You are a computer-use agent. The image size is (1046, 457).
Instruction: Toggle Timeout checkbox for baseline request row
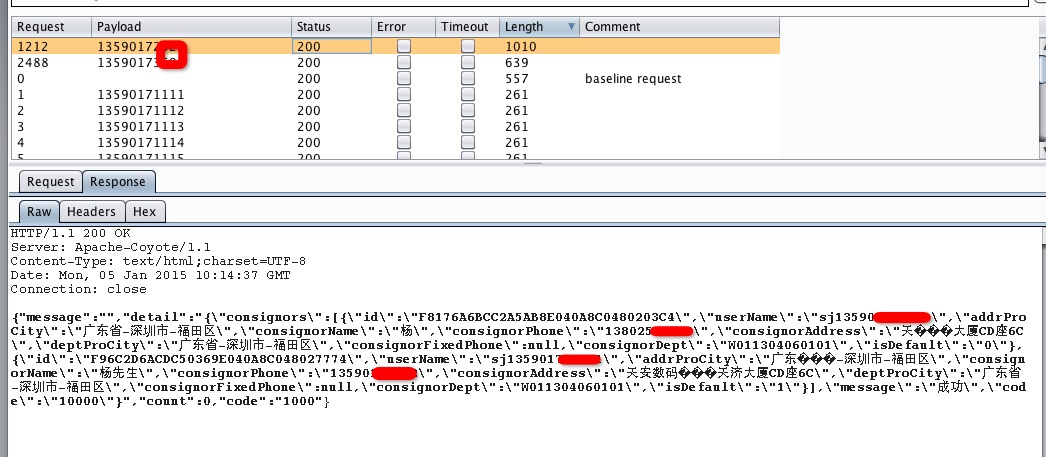468,78
